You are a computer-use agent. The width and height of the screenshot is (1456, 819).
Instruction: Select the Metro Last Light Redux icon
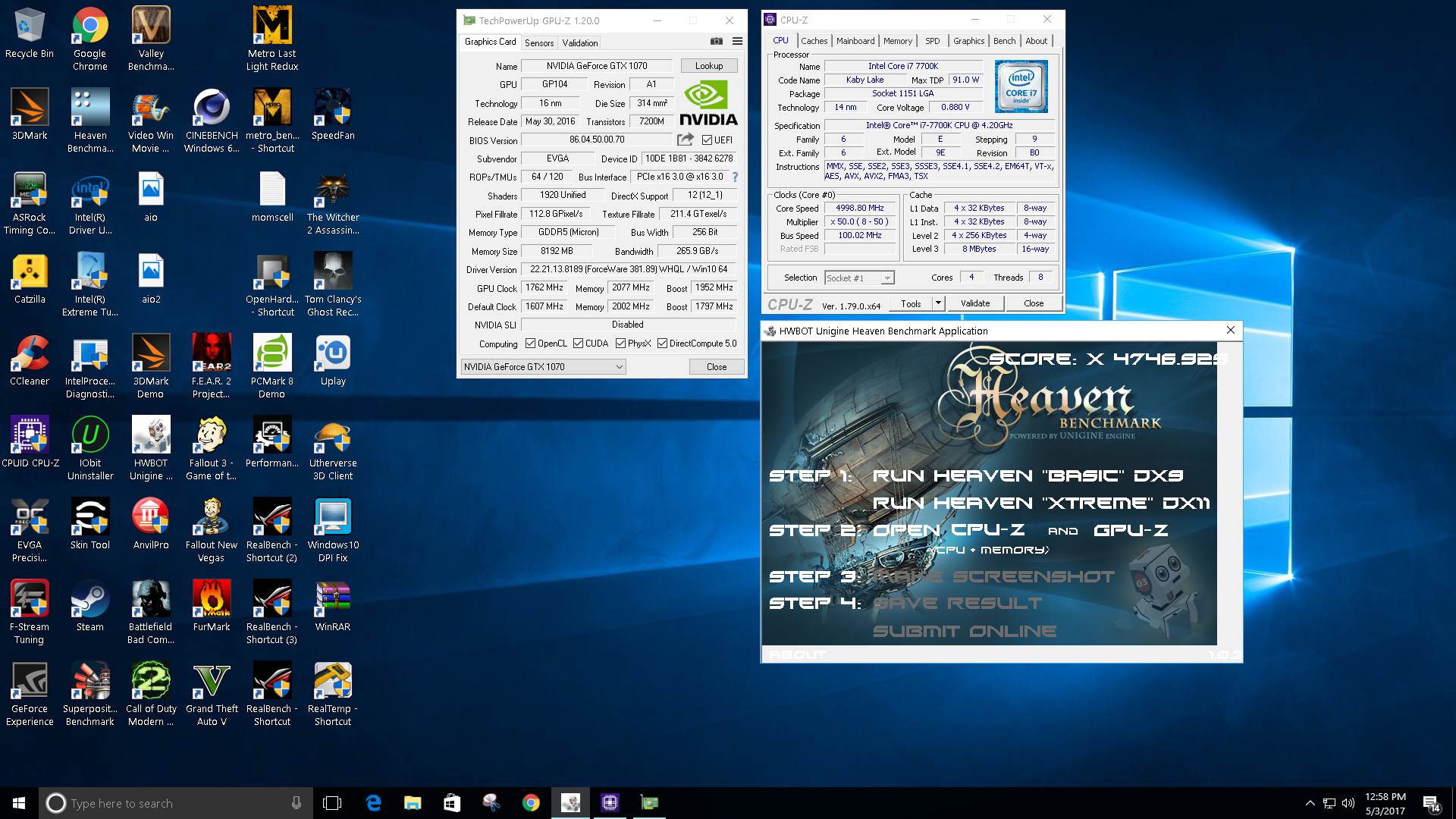pyautogui.click(x=272, y=39)
